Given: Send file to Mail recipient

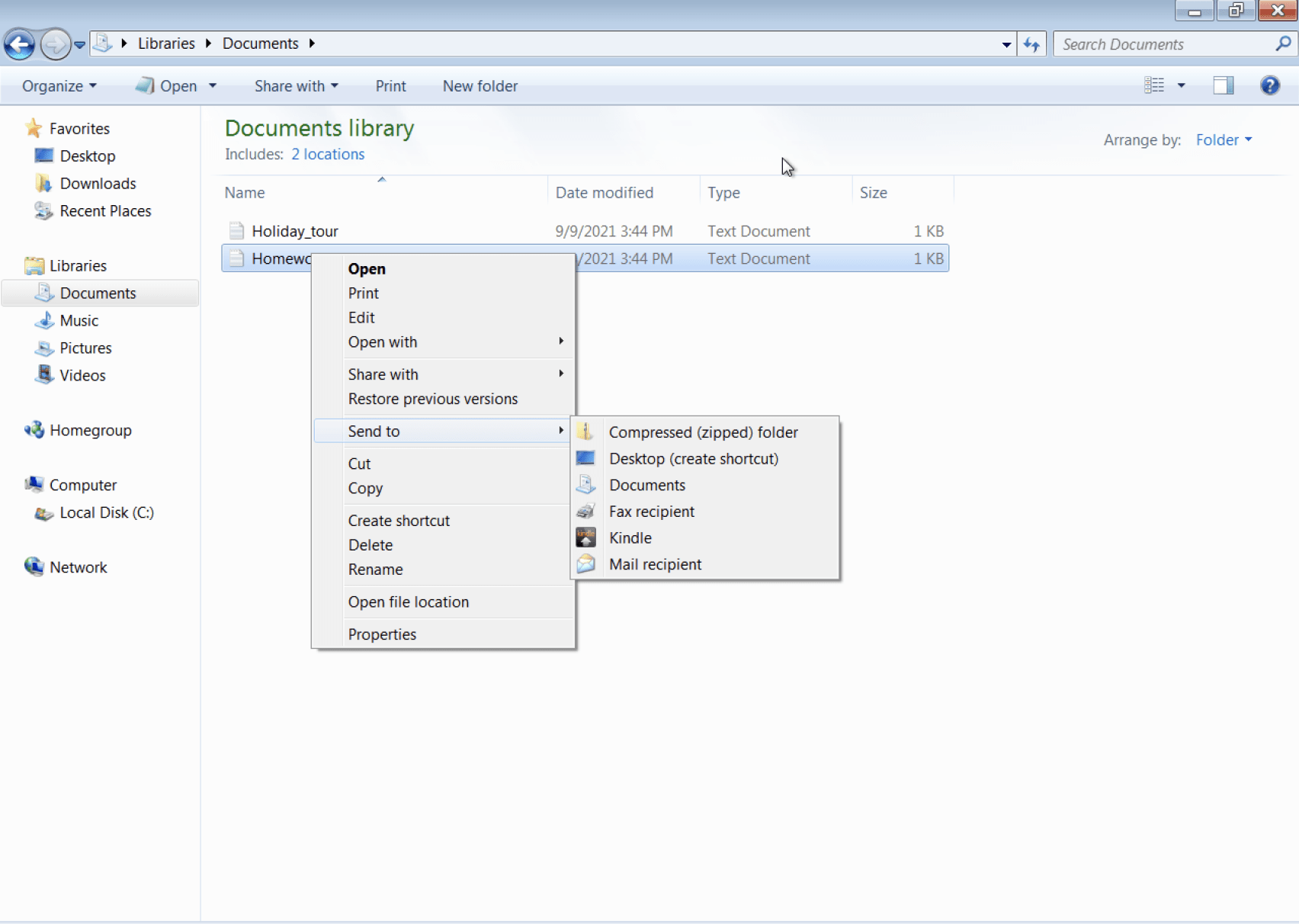Looking at the screenshot, I should point(655,565).
